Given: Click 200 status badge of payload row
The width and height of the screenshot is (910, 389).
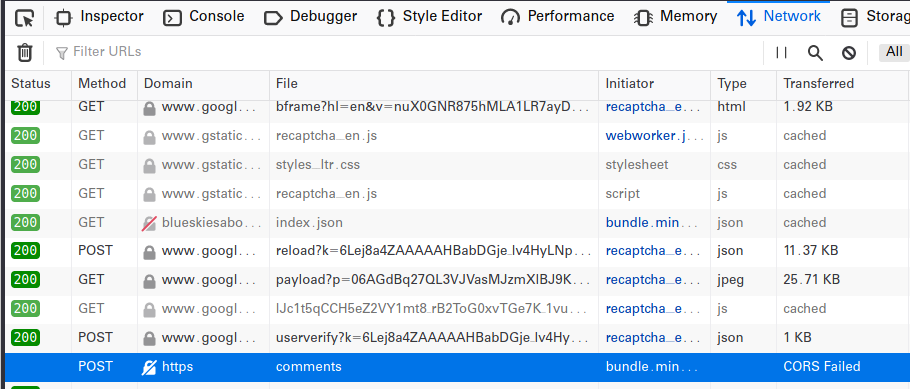Looking at the screenshot, I should pyautogui.click(x=26, y=280).
